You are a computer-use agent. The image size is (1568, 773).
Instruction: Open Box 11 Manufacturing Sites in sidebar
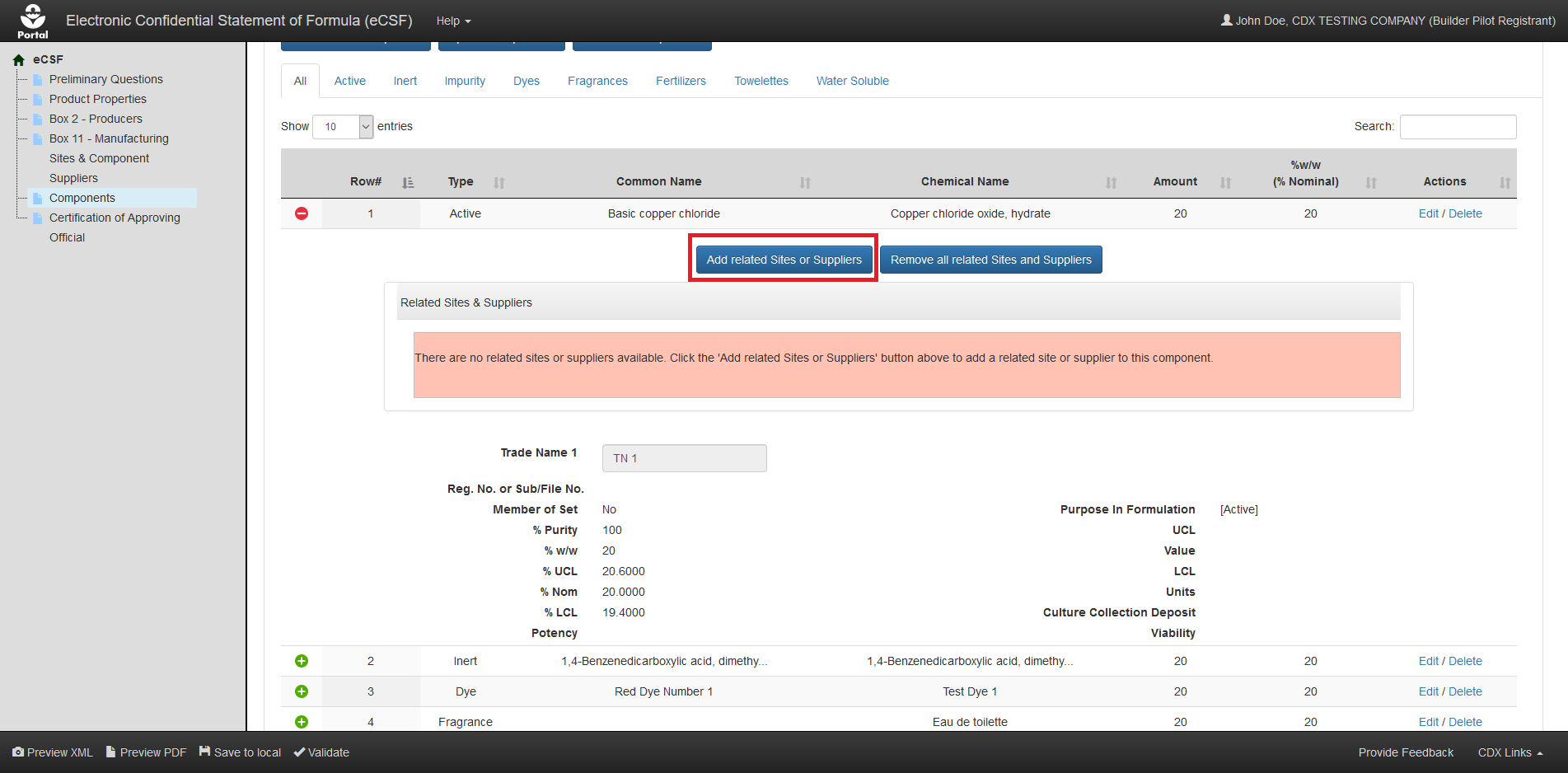tap(109, 158)
